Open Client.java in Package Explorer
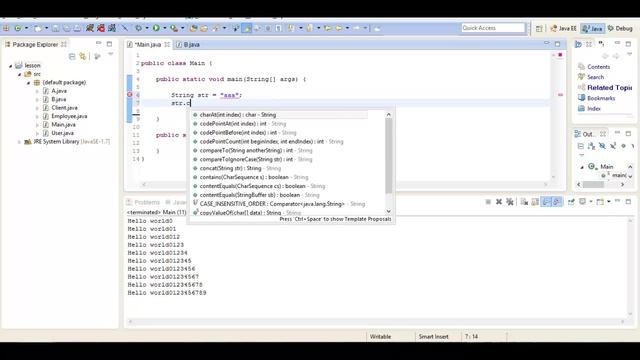The image size is (640, 360). pos(64,108)
